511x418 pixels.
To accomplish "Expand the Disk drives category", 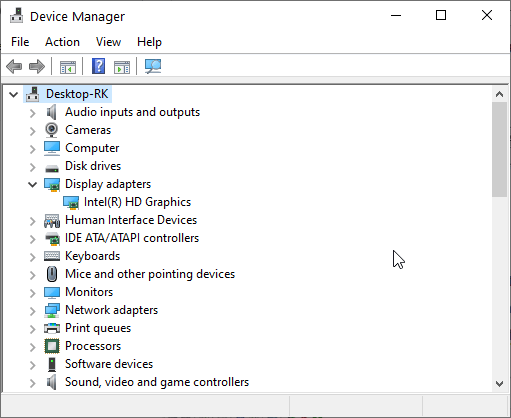I will 32,167.
